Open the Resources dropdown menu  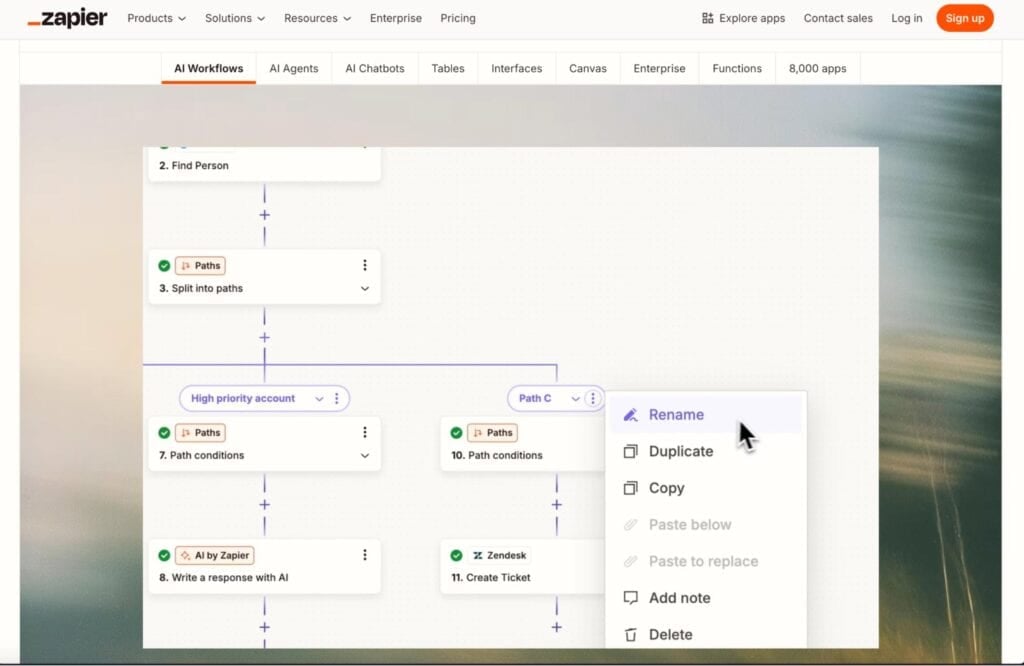point(317,18)
